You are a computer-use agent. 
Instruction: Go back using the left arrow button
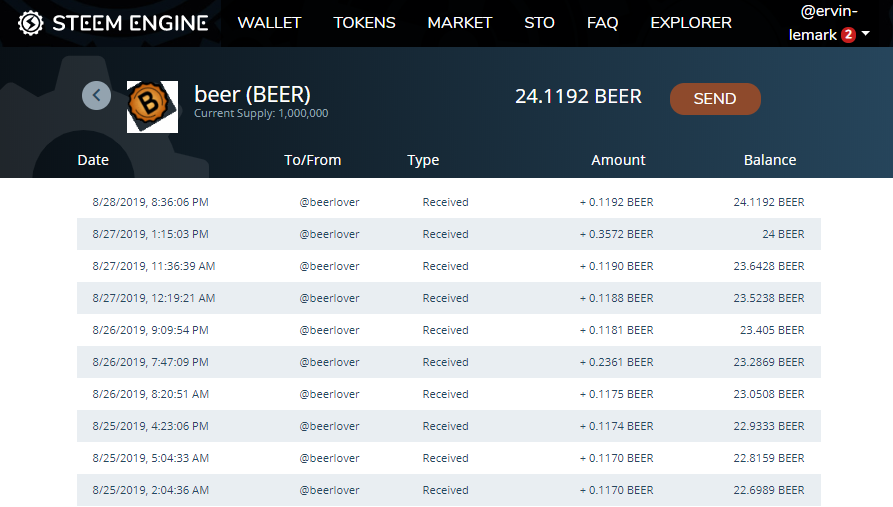(x=96, y=95)
